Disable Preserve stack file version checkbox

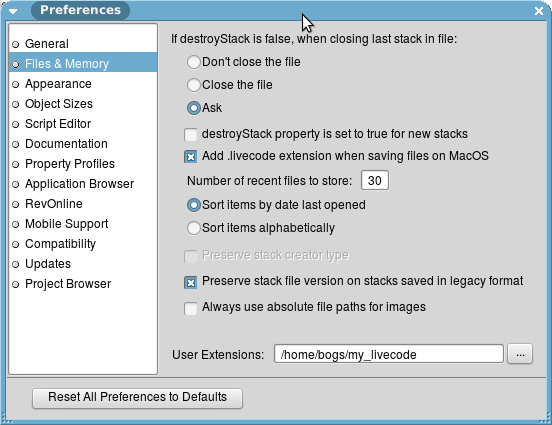coord(191,282)
